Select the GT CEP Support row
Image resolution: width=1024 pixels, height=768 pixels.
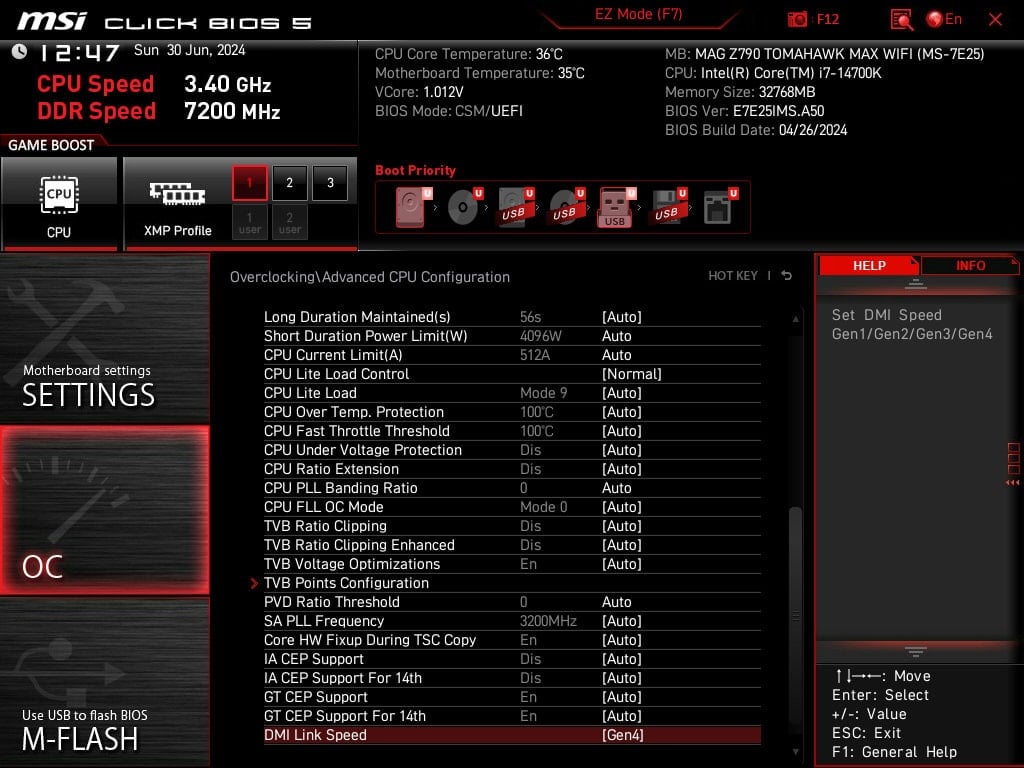(x=512, y=697)
